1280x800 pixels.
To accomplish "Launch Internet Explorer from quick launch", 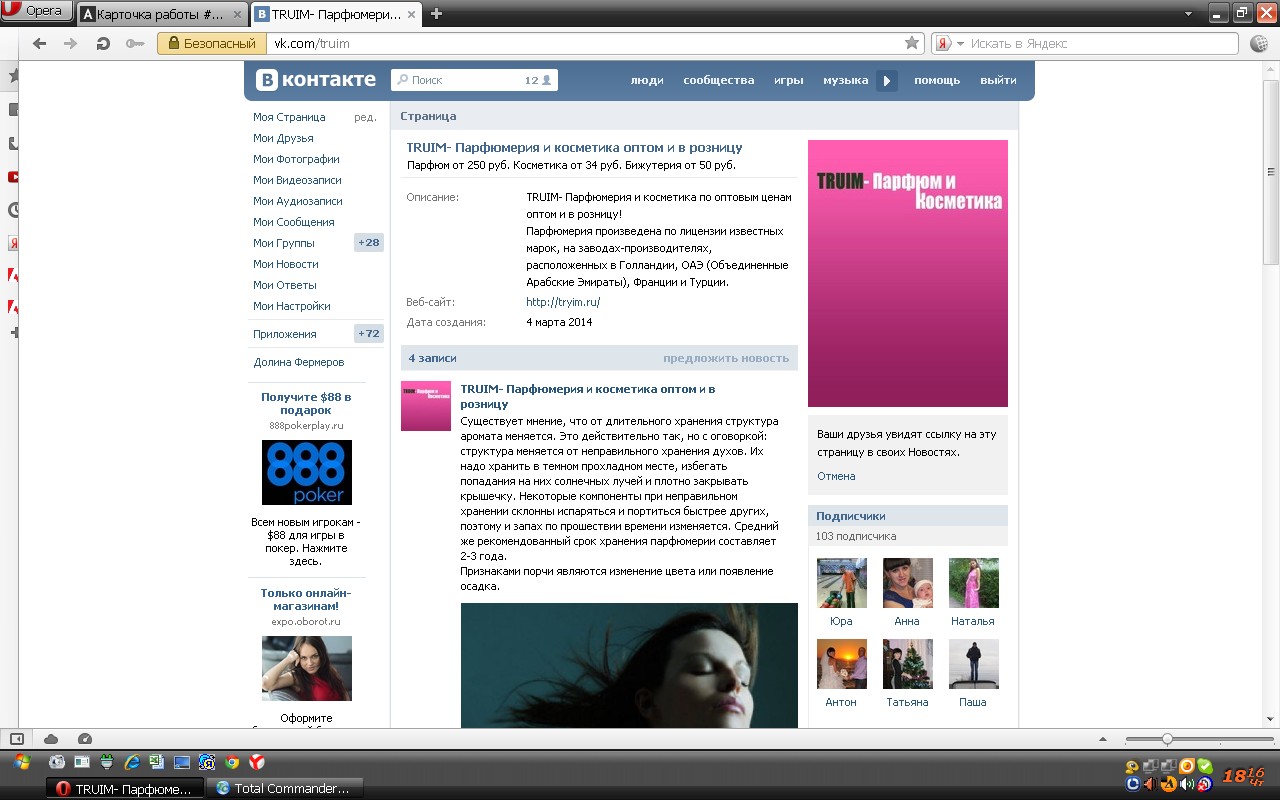I will click(x=131, y=762).
